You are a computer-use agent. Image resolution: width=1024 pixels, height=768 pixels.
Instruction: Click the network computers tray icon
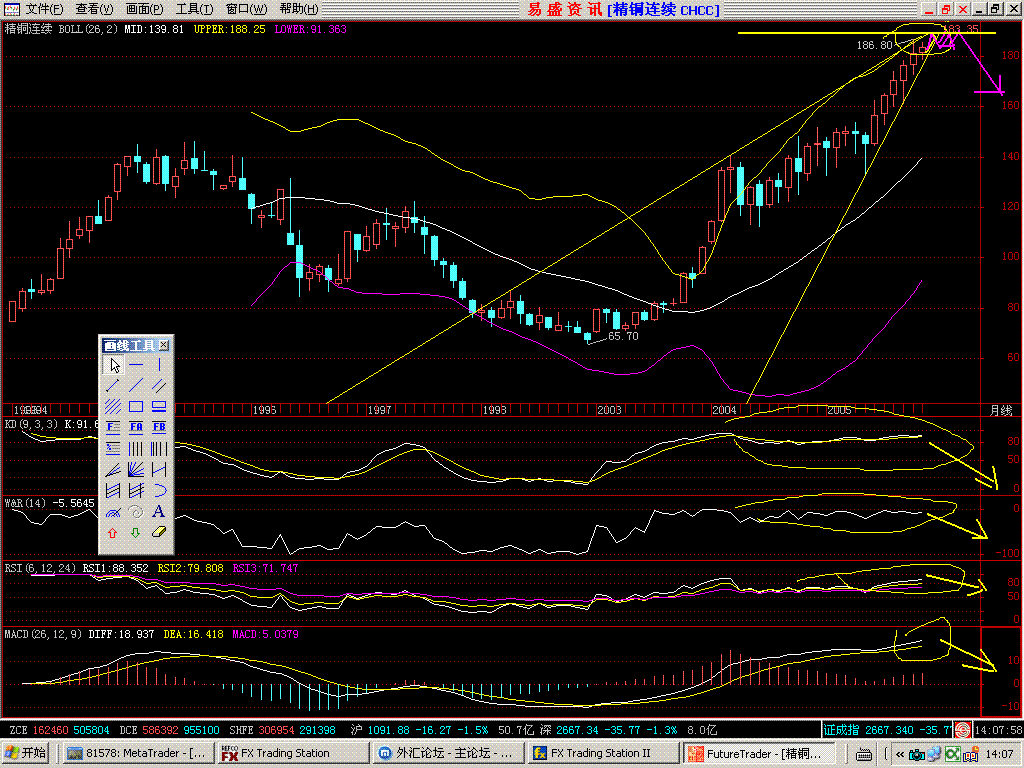934,754
